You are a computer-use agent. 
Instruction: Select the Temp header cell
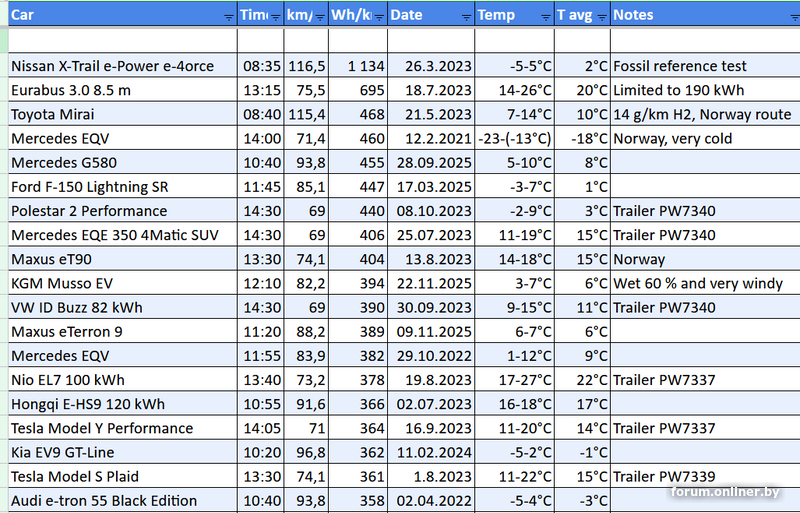pos(514,14)
